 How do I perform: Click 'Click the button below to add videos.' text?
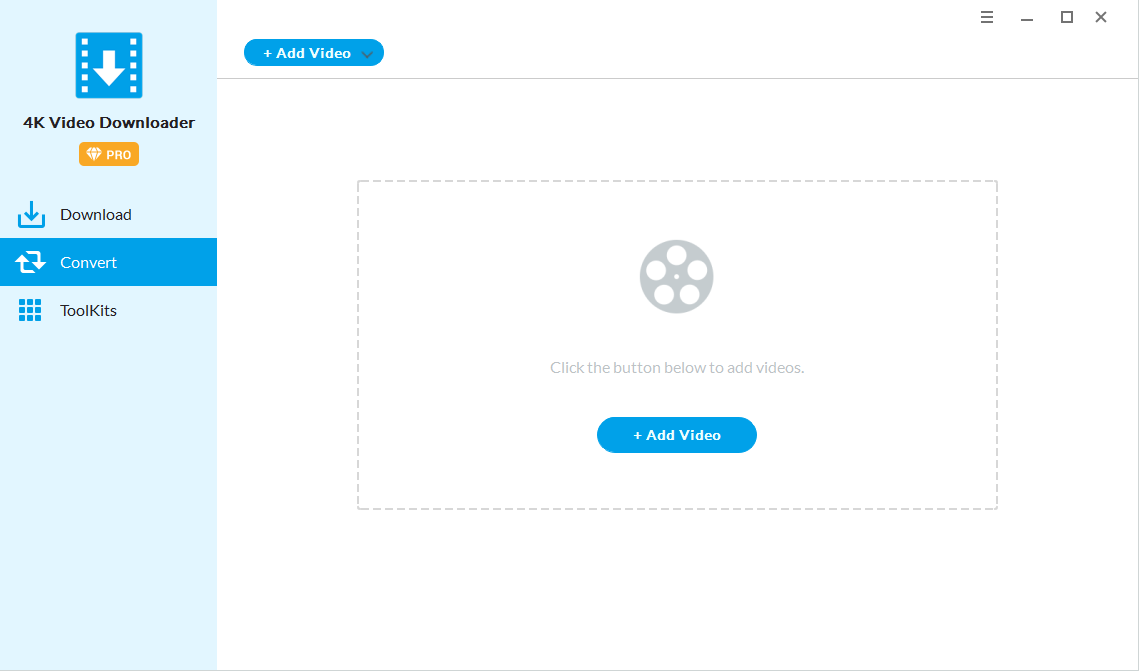[x=677, y=367]
